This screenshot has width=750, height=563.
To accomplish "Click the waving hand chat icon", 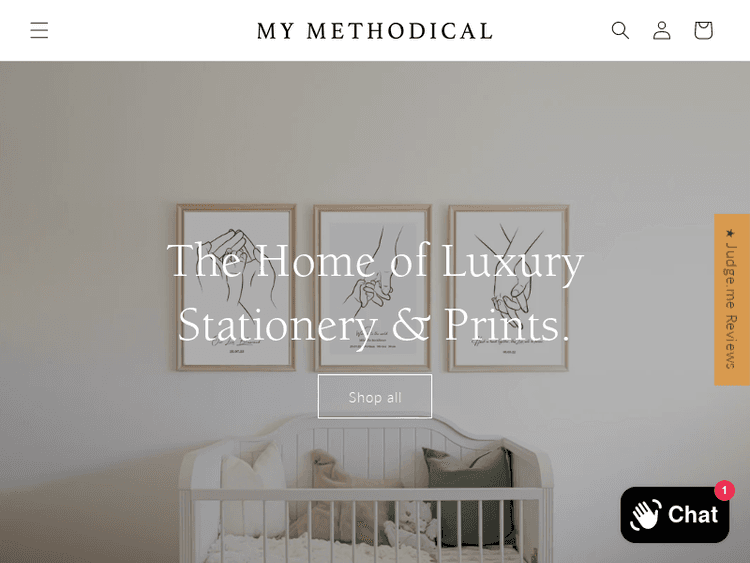I will pyautogui.click(x=646, y=515).
